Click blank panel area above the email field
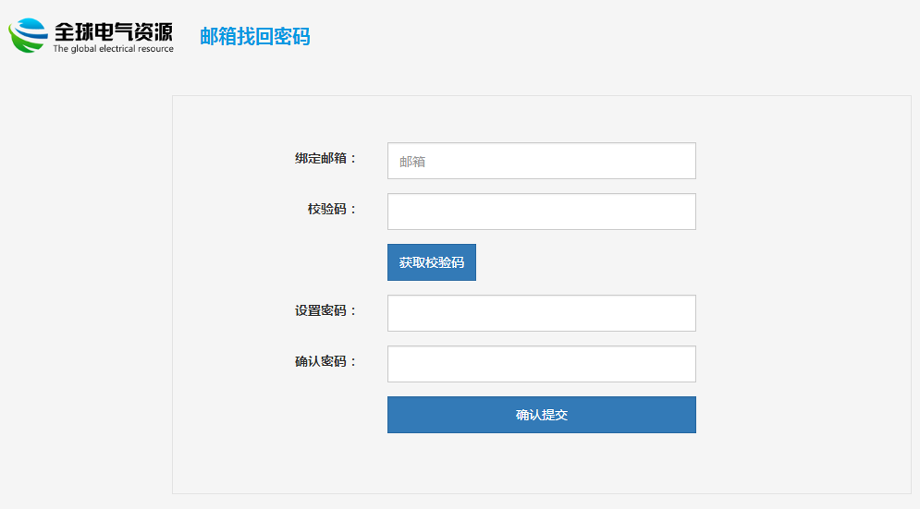The image size is (920, 509). click(x=542, y=119)
